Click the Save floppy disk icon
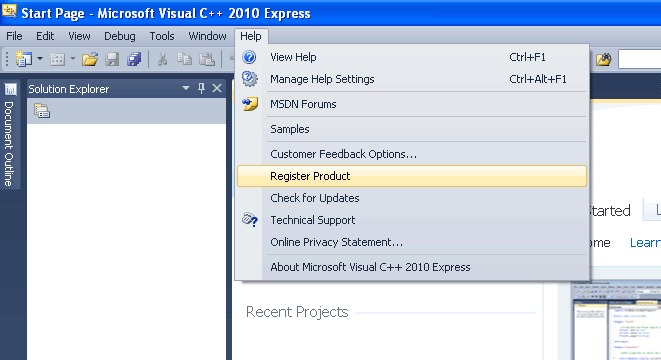 pos(112,59)
